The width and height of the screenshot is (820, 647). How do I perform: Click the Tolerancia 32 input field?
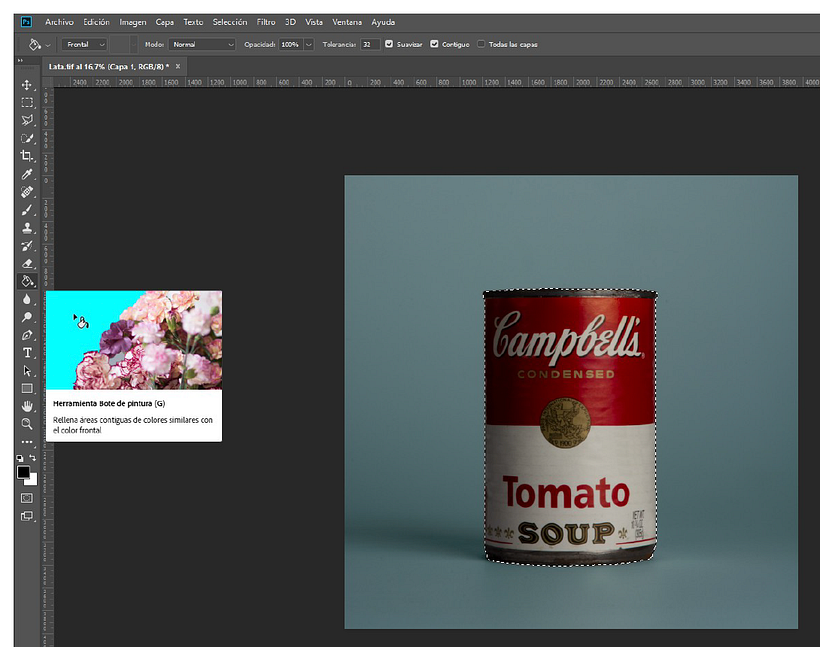pos(370,44)
